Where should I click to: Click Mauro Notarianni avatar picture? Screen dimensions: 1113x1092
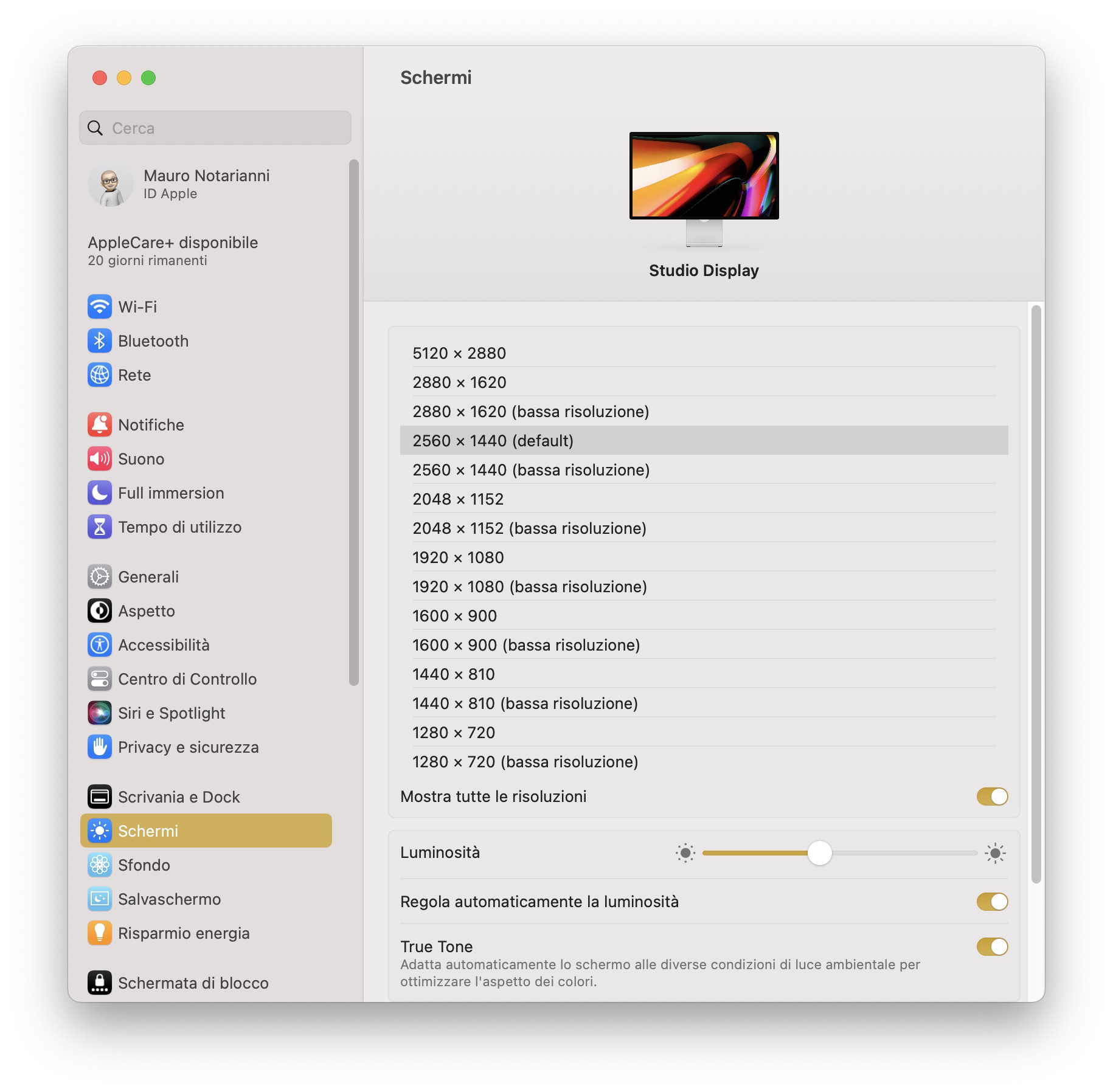110,184
